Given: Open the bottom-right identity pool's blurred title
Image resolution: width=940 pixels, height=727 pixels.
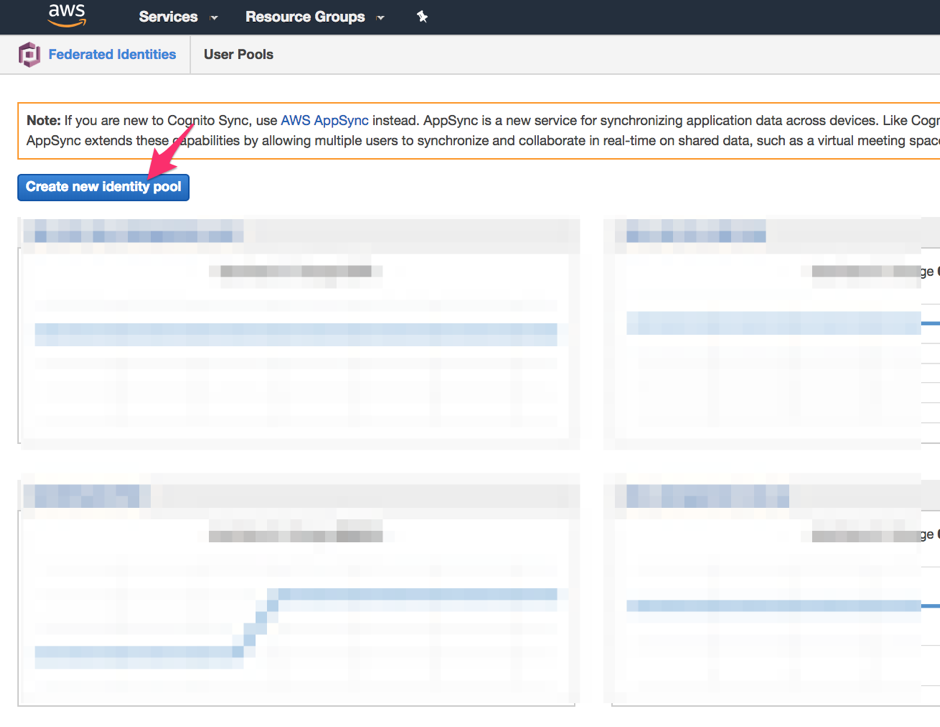Looking at the screenshot, I should tap(707, 496).
